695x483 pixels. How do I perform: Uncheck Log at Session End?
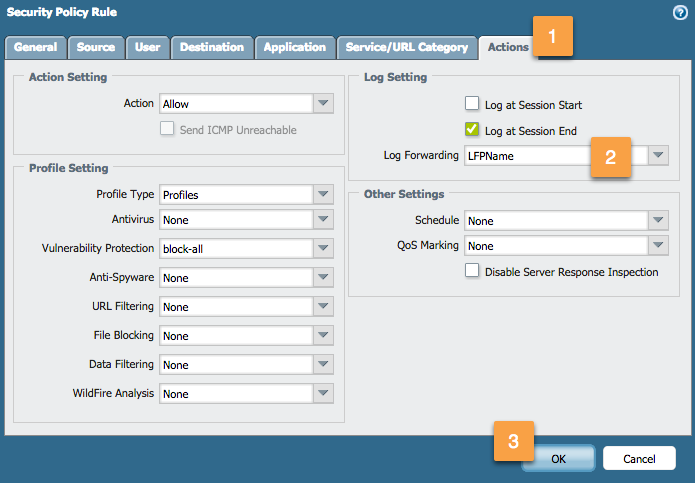(472, 130)
